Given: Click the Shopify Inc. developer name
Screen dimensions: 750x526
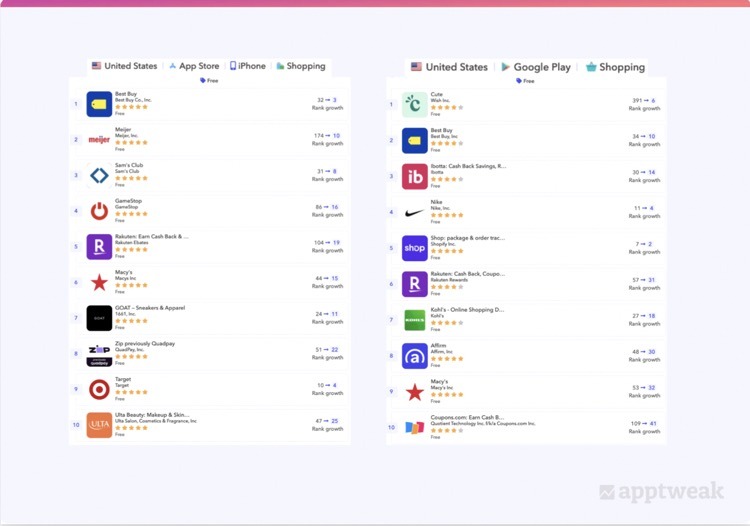Looking at the screenshot, I should [442, 244].
